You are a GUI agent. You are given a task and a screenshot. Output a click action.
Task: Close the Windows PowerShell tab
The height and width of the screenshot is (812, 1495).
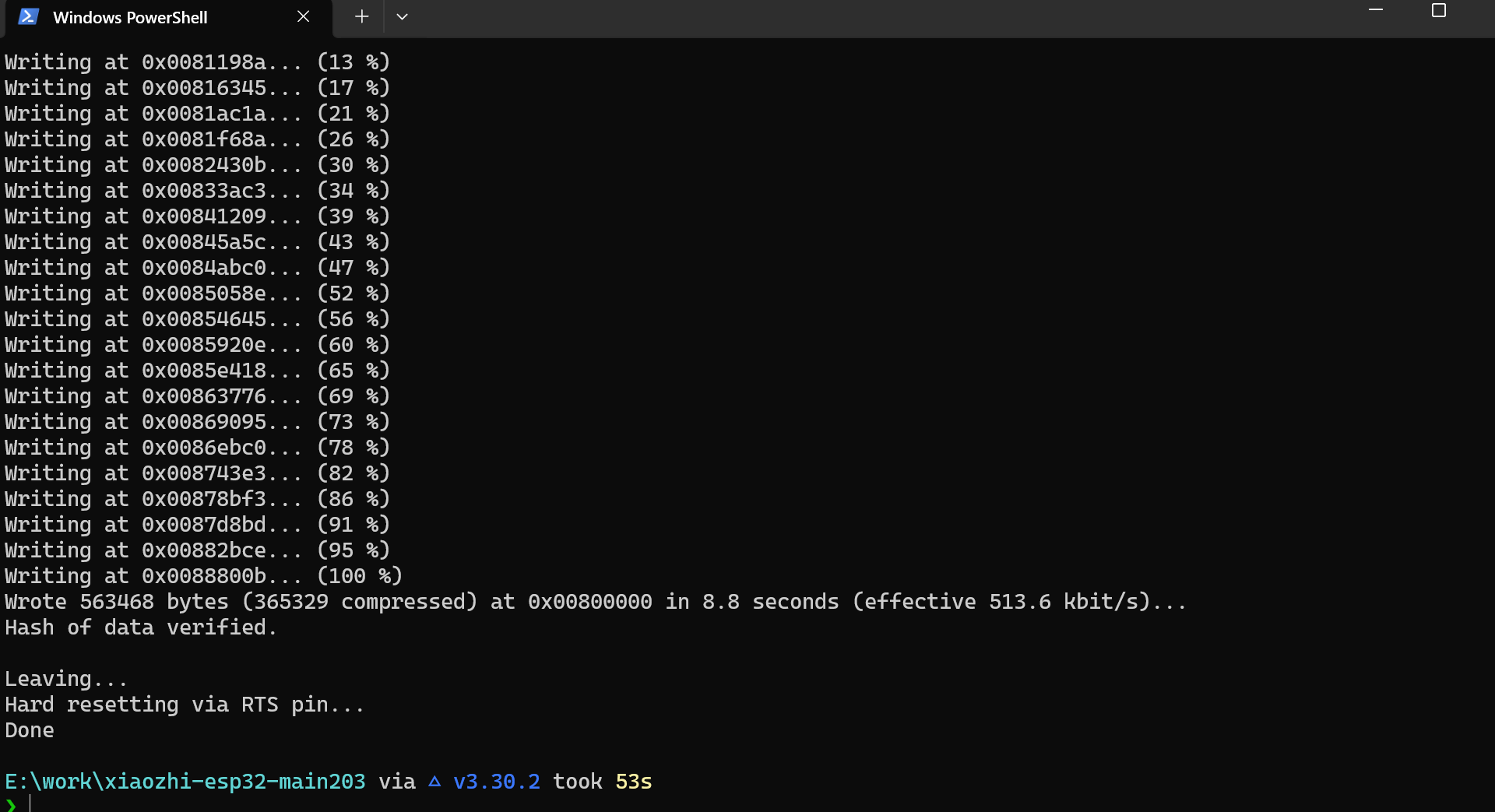coord(303,17)
